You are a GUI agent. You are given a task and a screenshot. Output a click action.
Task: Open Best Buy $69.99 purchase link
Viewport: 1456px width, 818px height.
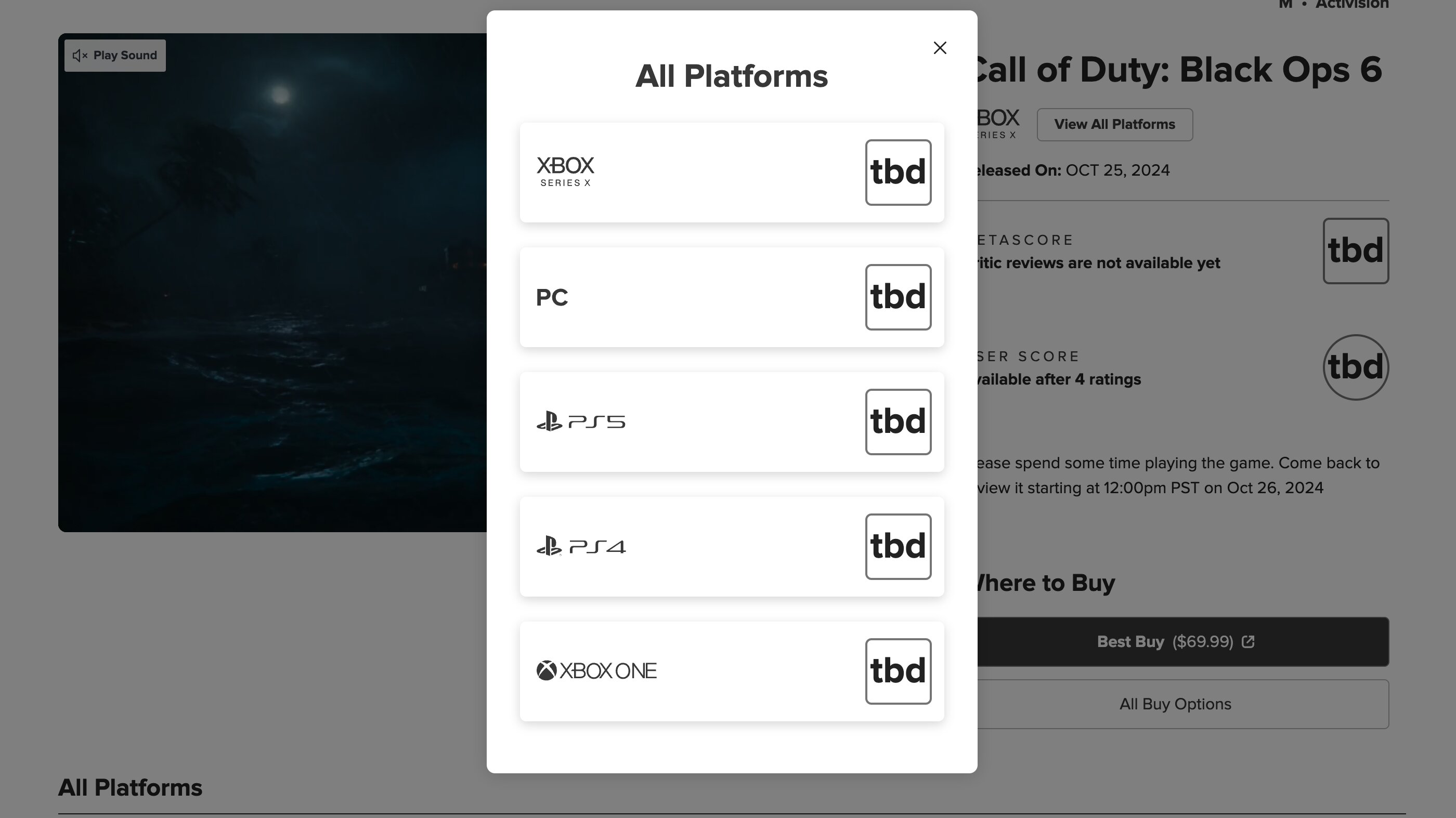pos(1183,642)
